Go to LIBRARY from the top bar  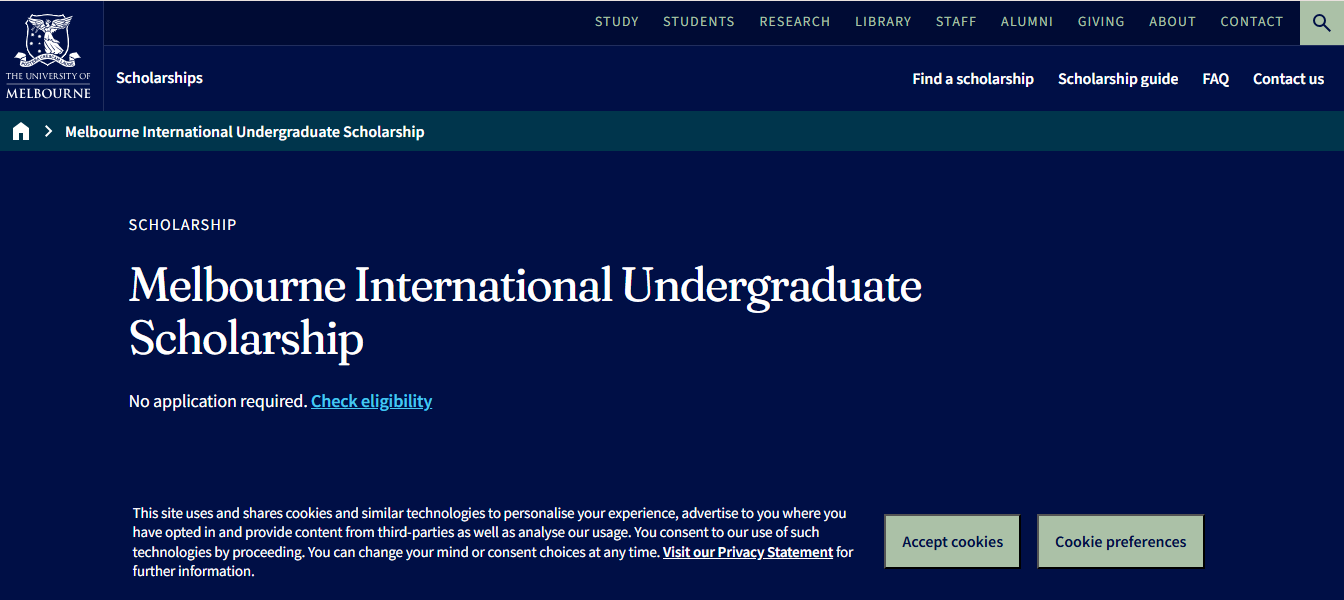(883, 21)
